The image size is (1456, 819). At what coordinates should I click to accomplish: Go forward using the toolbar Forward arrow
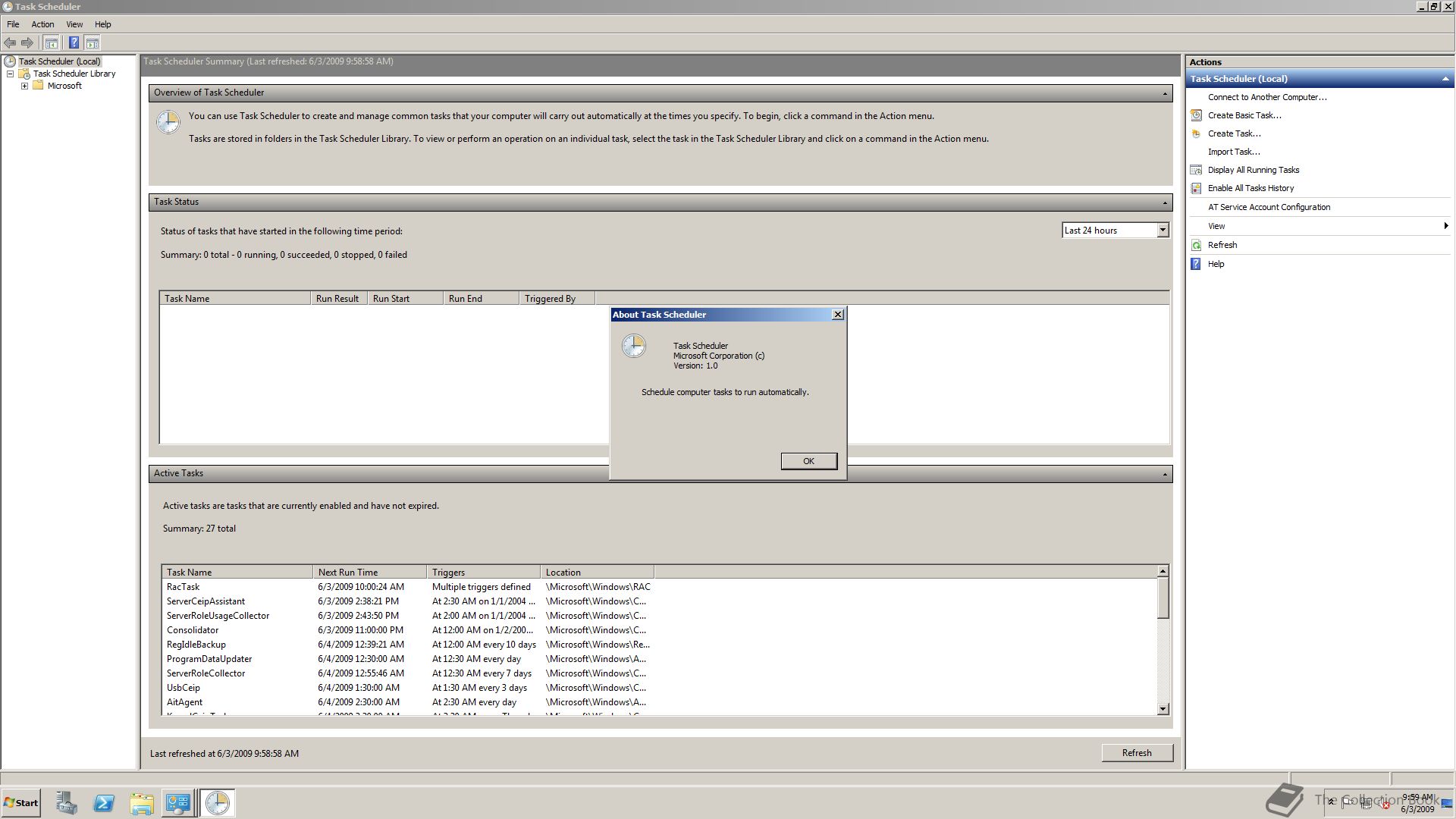[27, 43]
